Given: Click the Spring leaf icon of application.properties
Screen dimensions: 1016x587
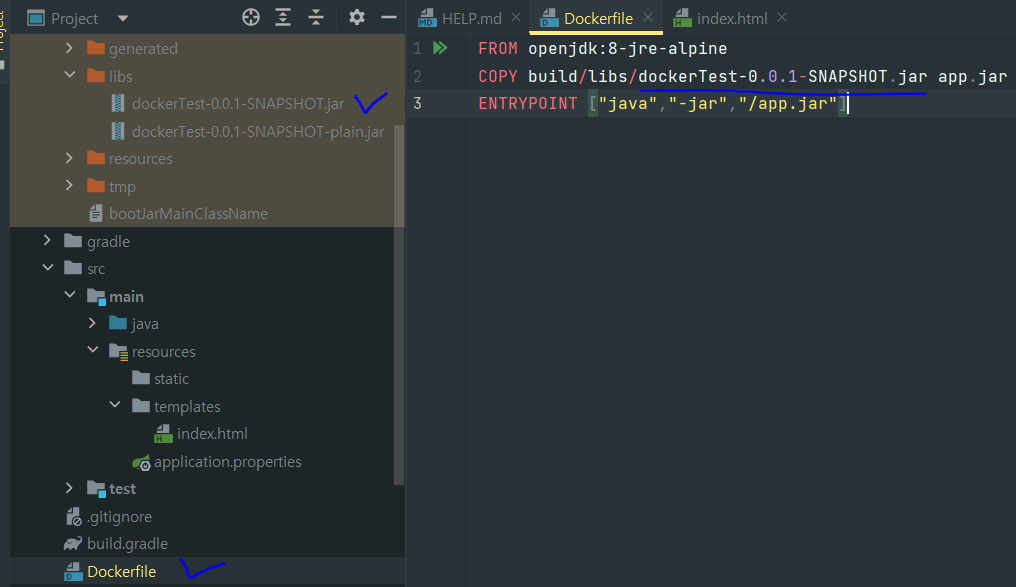Looking at the screenshot, I should click(x=141, y=463).
